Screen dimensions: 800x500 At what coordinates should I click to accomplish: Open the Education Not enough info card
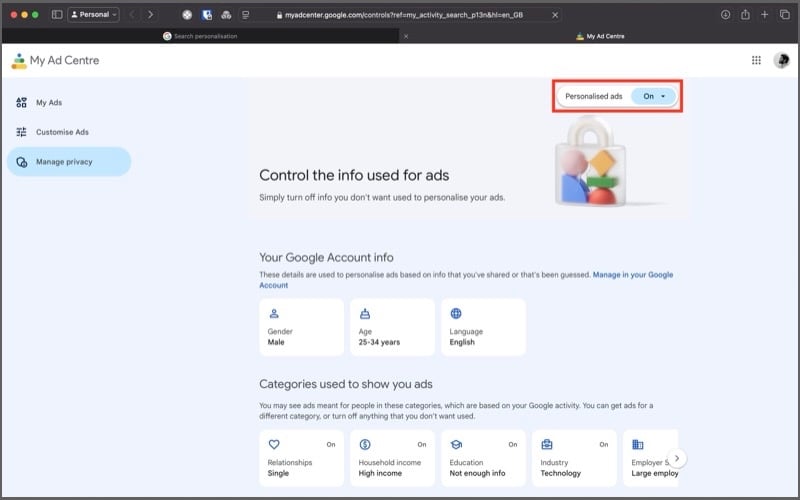[x=483, y=458]
